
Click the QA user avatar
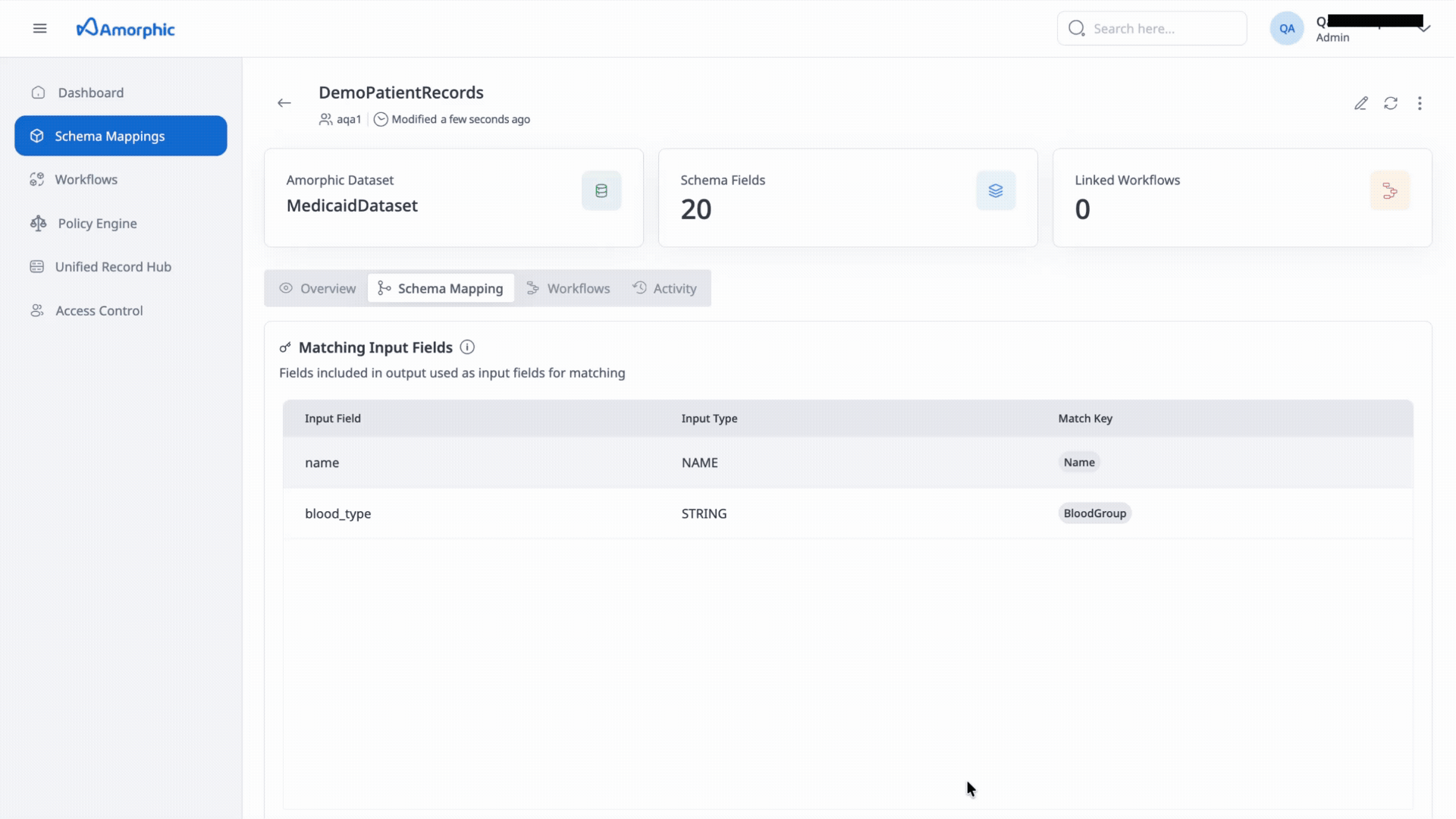1287,29
